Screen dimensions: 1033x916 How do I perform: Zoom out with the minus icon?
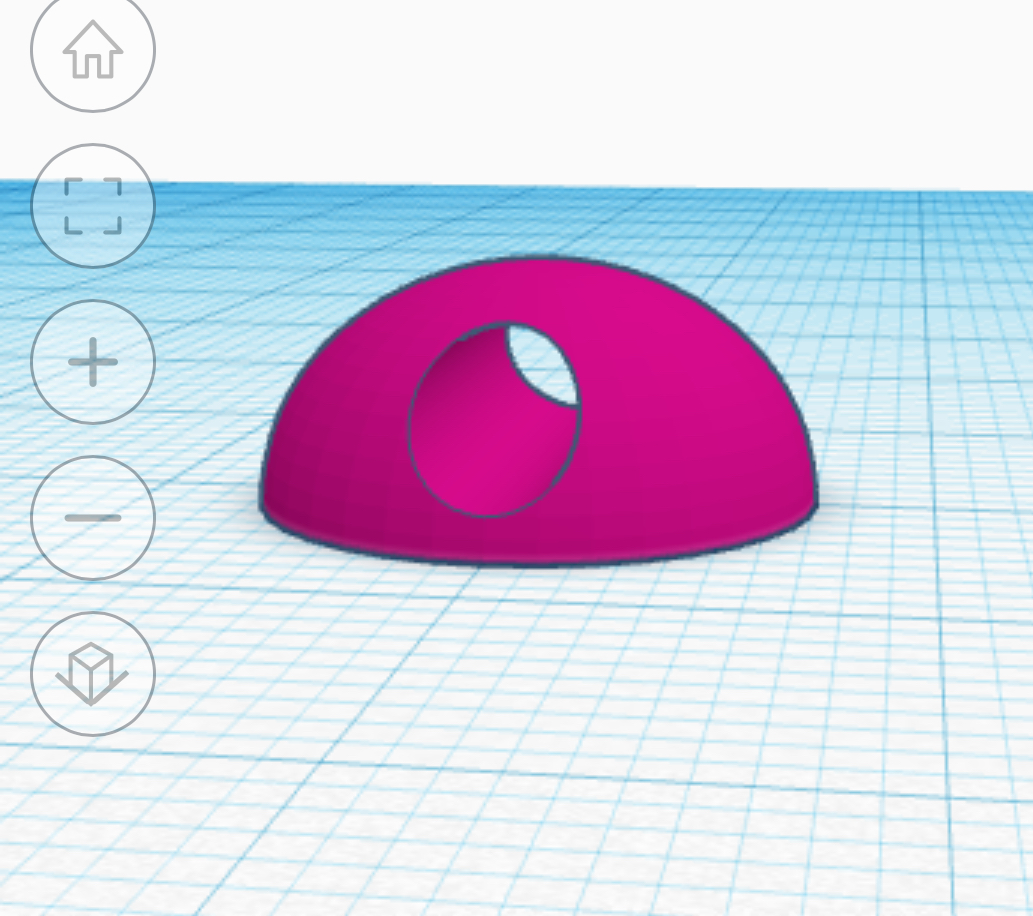93,518
